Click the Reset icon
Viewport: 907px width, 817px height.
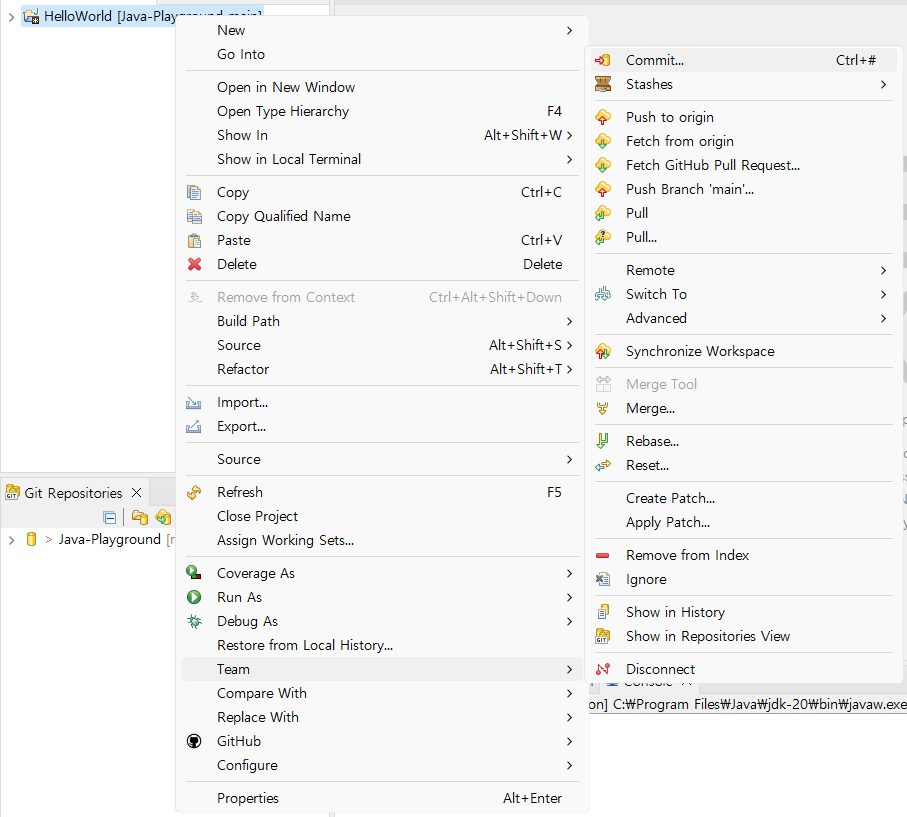tap(603, 465)
